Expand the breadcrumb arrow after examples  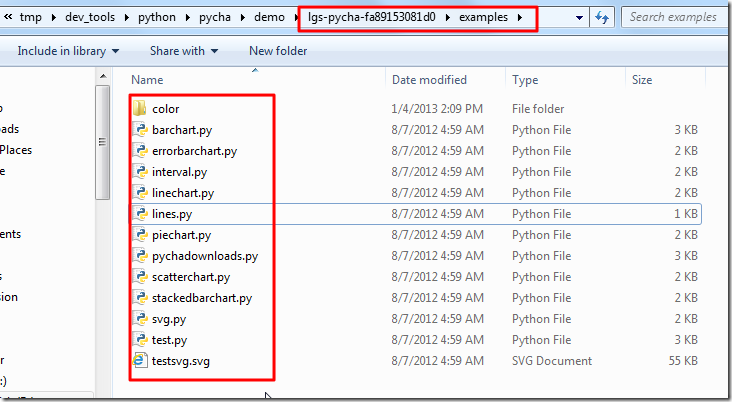[520, 17]
